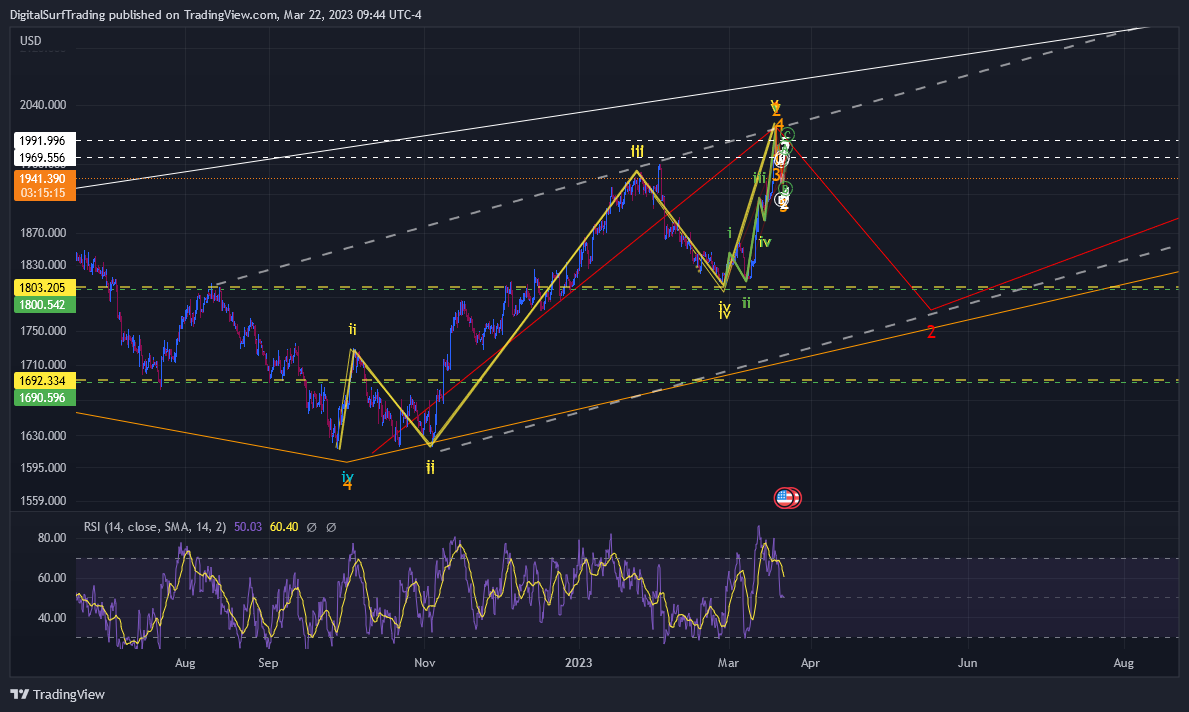Click the yellow RSI SMA value 60.40
The height and width of the screenshot is (712, 1189).
point(284,527)
